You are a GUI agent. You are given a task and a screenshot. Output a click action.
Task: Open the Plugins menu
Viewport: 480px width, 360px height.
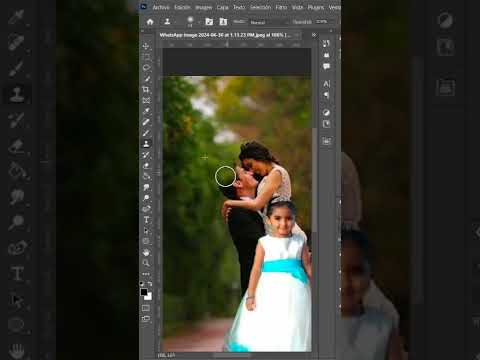(316, 7)
